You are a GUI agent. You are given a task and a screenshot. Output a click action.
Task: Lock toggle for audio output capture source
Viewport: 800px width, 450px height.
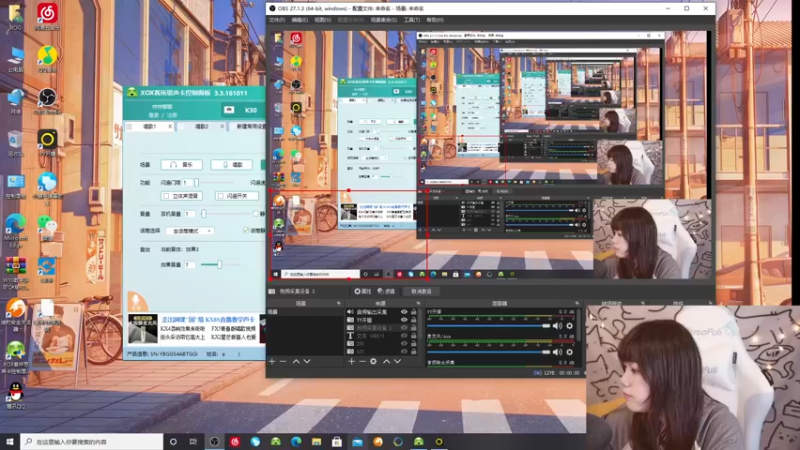click(x=413, y=312)
